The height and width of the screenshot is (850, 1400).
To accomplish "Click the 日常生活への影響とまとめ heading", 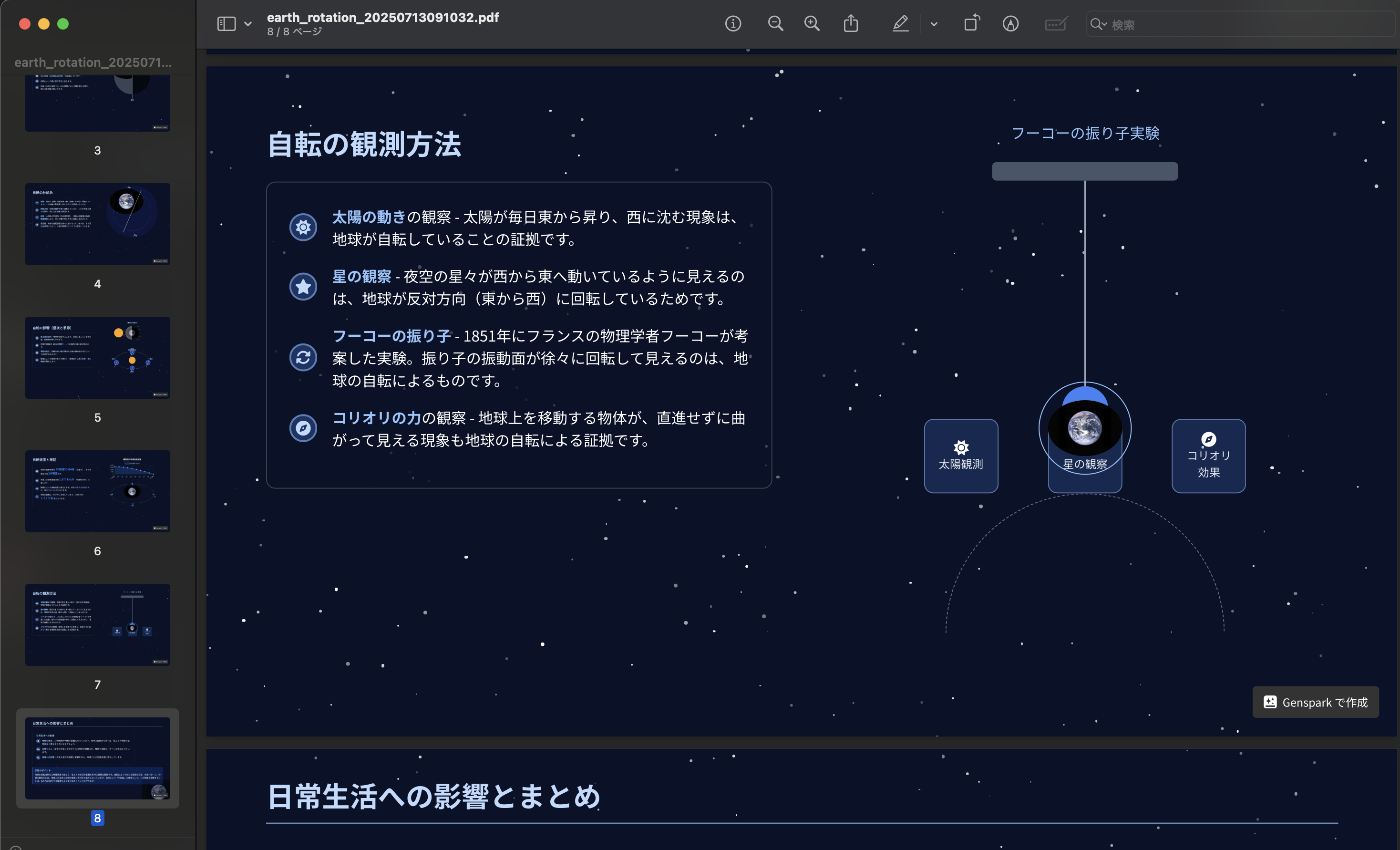I will pyautogui.click(x=433, y=796).
